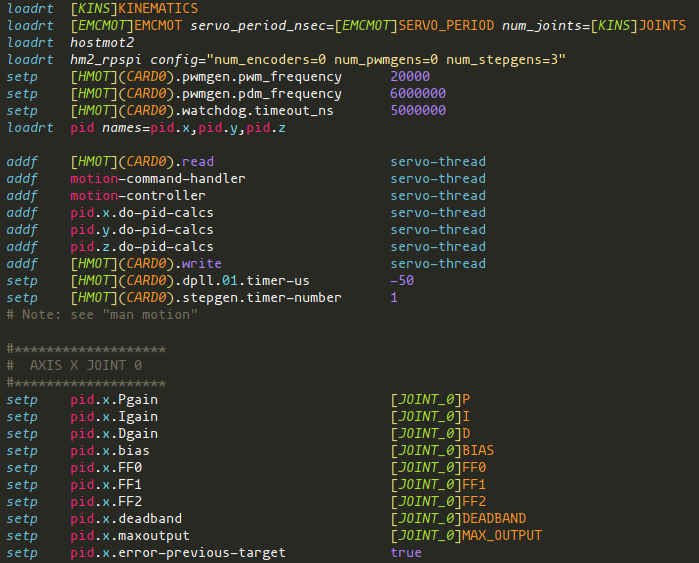Click the [JOINT_0]MAX_OUTPUT reference
This screenshot has height=563, width=699.
(x=466, y=535)
